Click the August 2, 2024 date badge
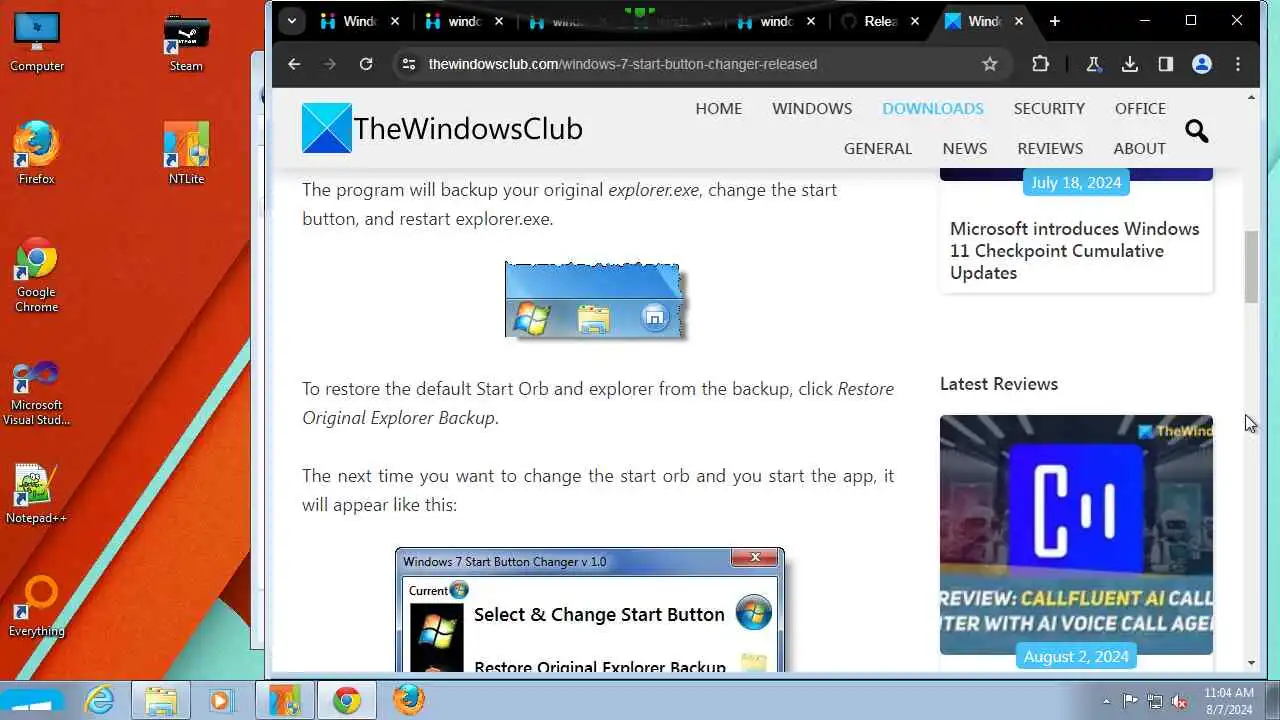Image resolution: width=1280 pixels, height=720 pixels. coord(1076,656)
